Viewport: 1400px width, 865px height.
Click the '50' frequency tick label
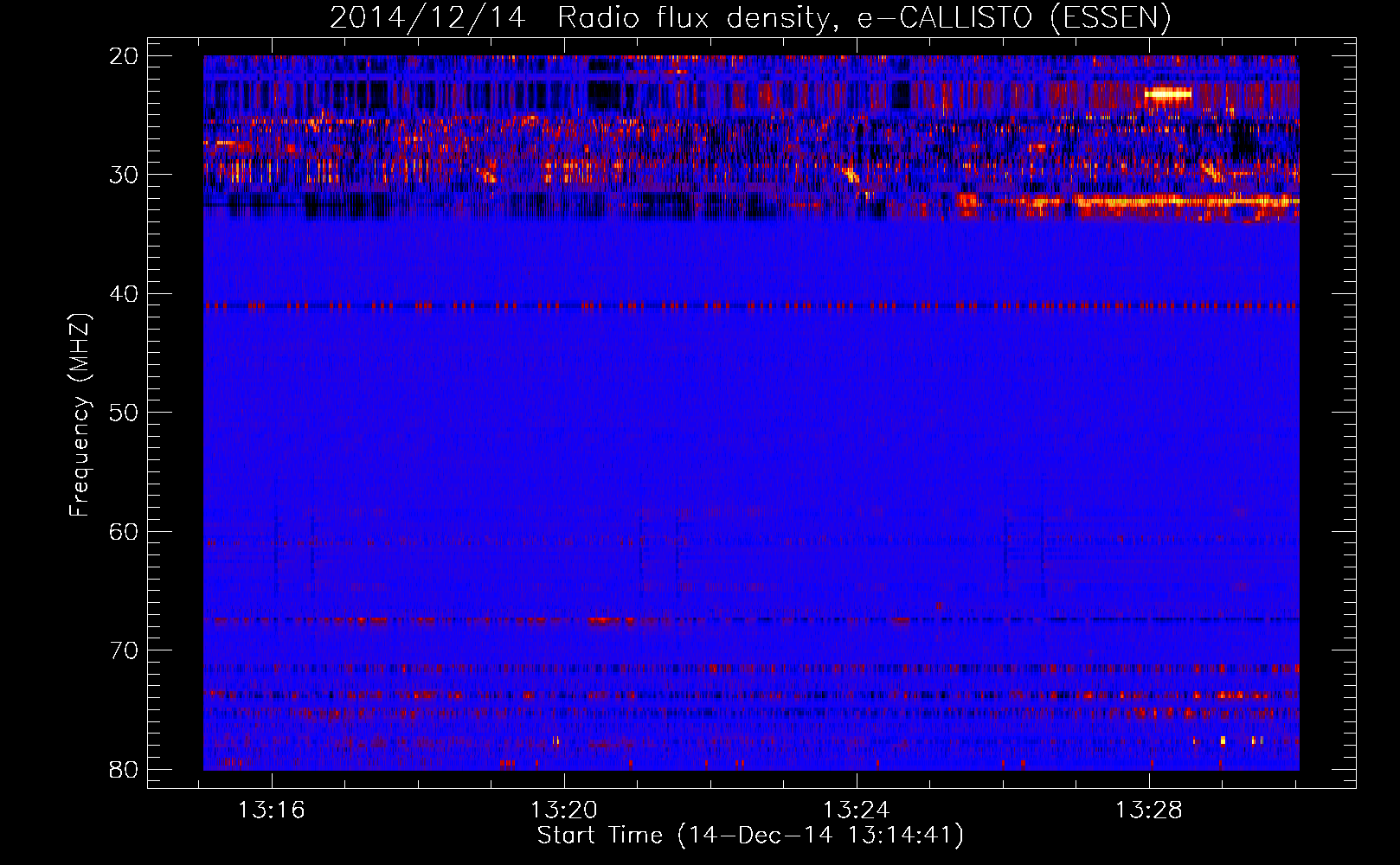(124, 413)
